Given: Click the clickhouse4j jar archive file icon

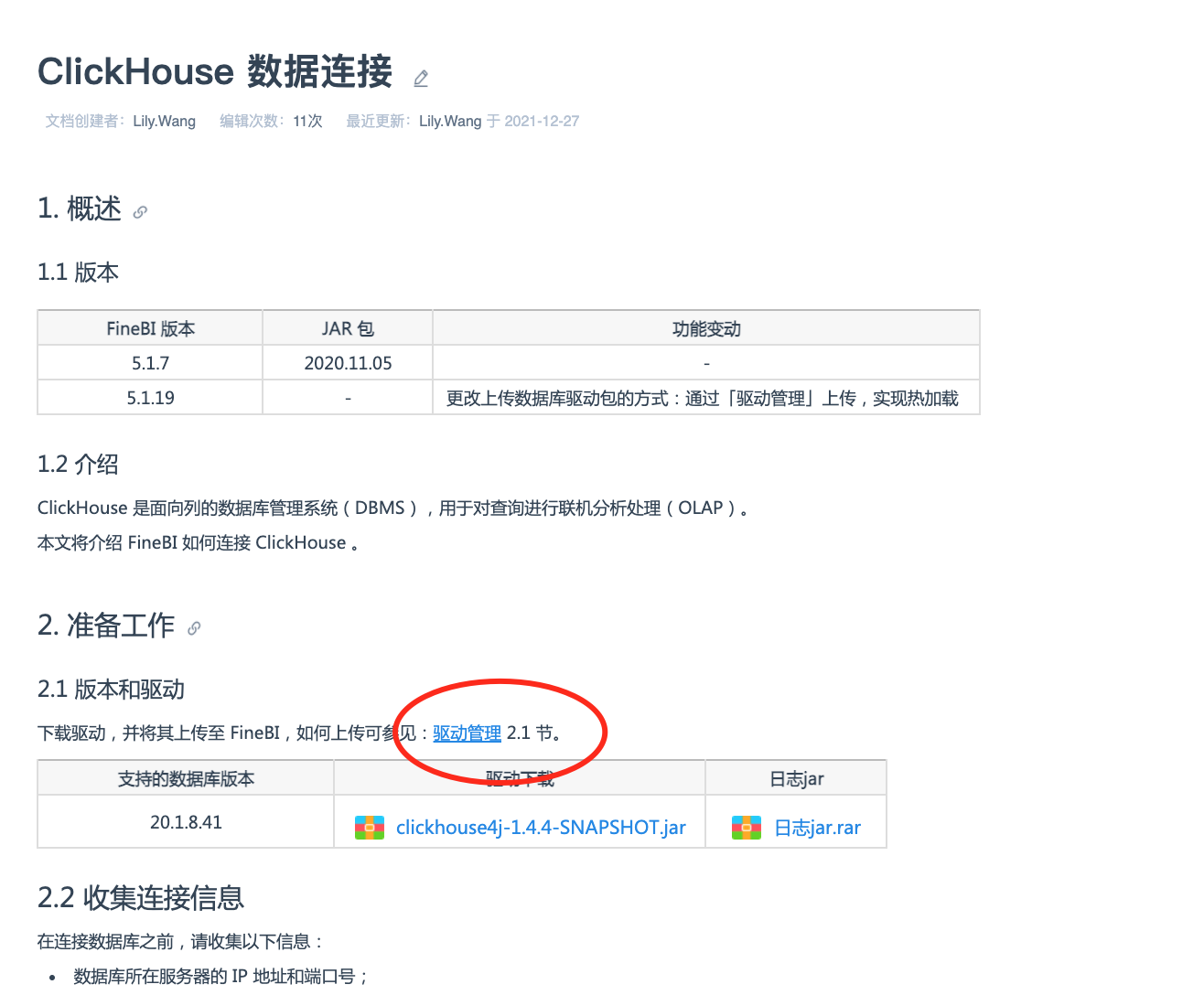Looking at the screenshot, I should pyautogui.click(x=370, y=828).
